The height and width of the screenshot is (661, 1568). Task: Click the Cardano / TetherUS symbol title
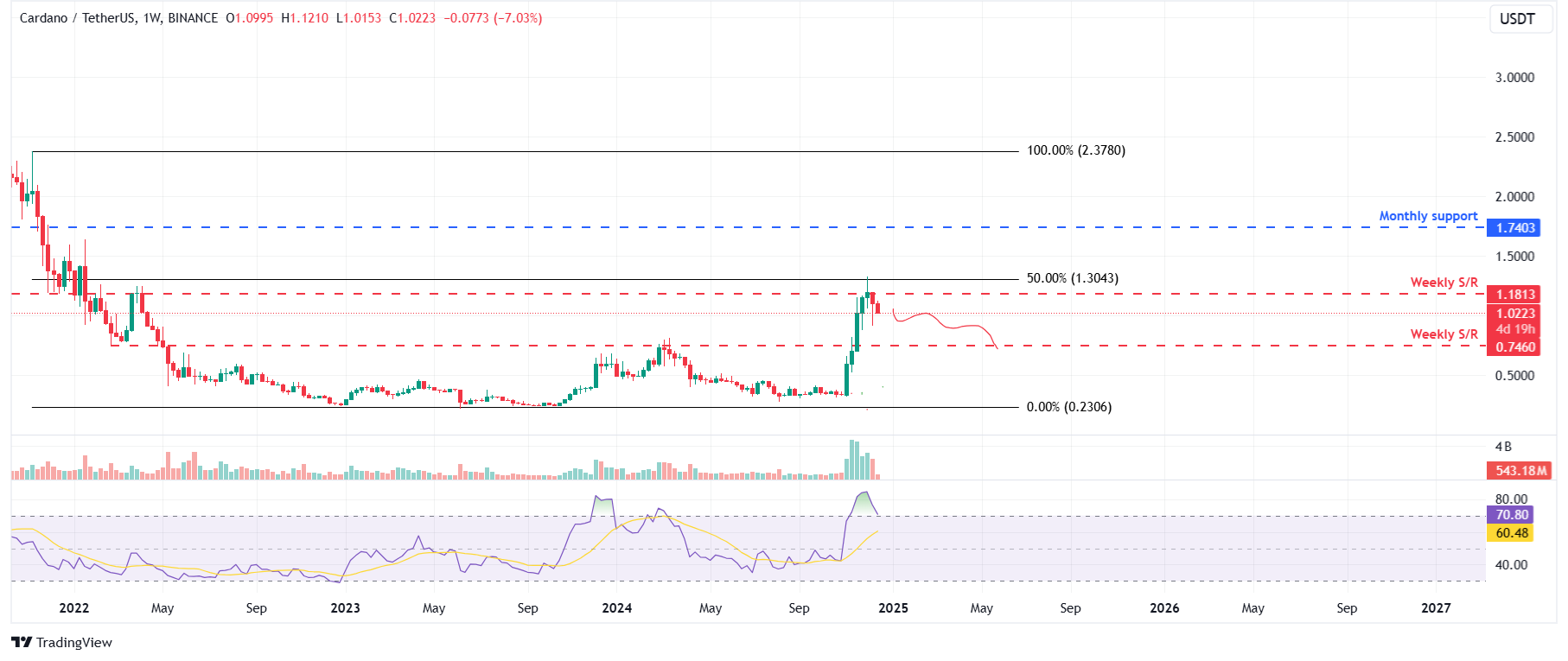click(x=78, y=17)
